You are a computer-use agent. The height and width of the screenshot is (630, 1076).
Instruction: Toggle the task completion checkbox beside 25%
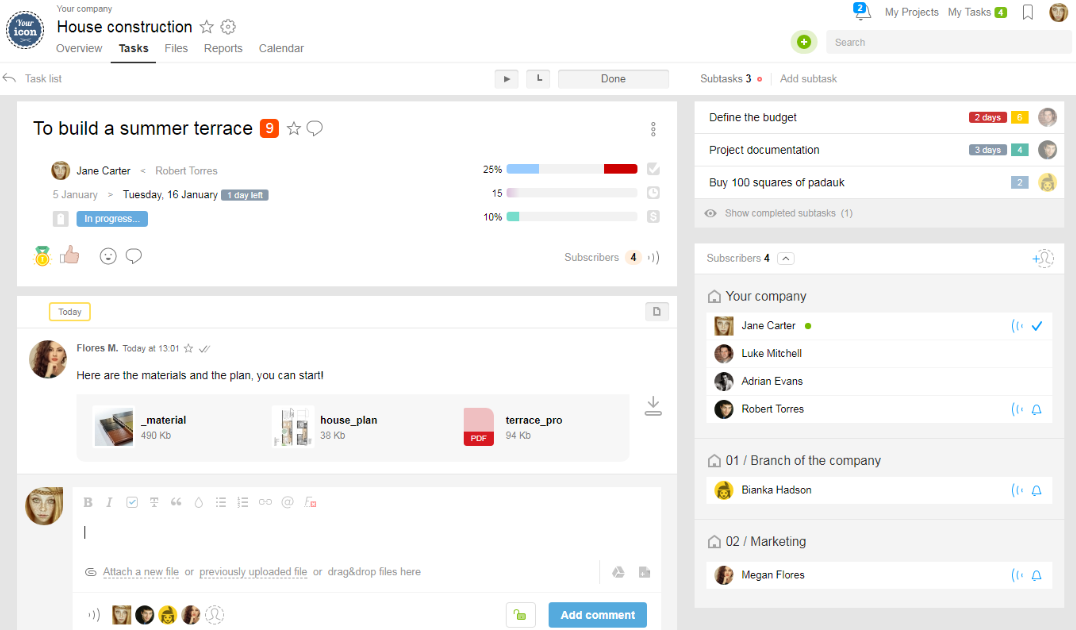(653, 169)
